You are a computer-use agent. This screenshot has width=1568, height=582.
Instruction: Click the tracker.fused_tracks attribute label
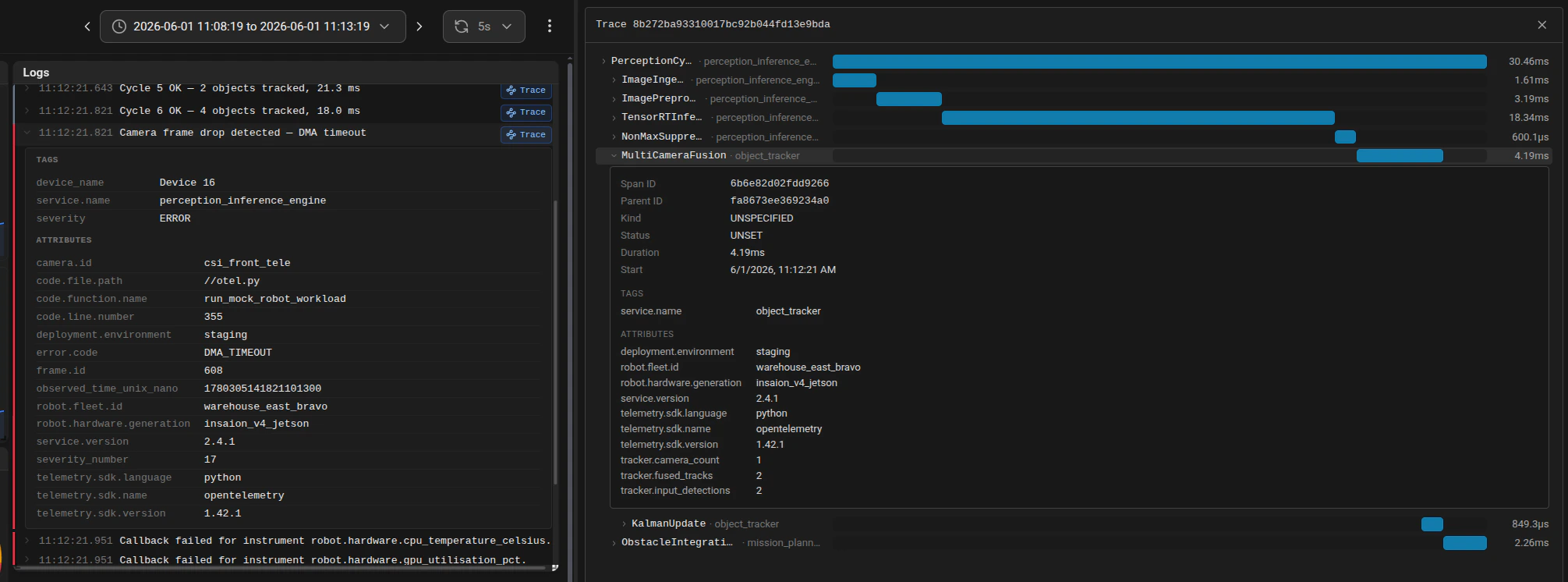pos(667,476)
